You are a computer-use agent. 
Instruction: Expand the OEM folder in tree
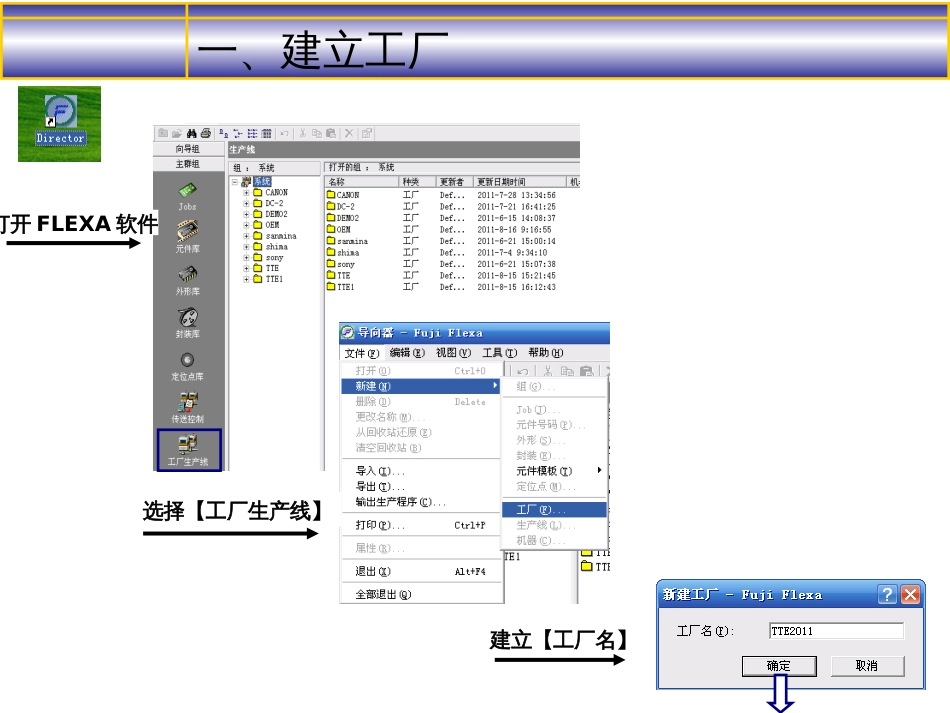point(247,225)
